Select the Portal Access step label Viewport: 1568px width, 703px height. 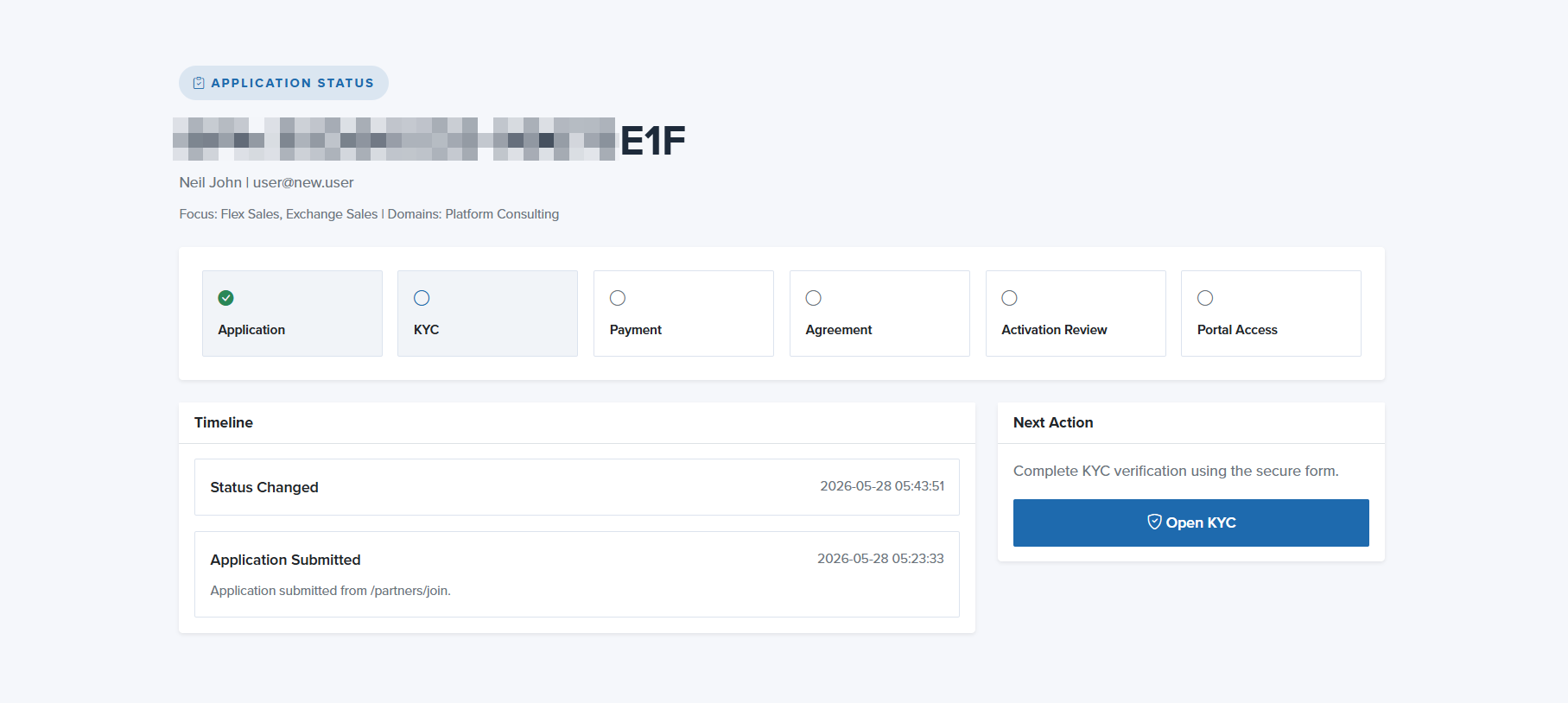(x=1237, y=330)
